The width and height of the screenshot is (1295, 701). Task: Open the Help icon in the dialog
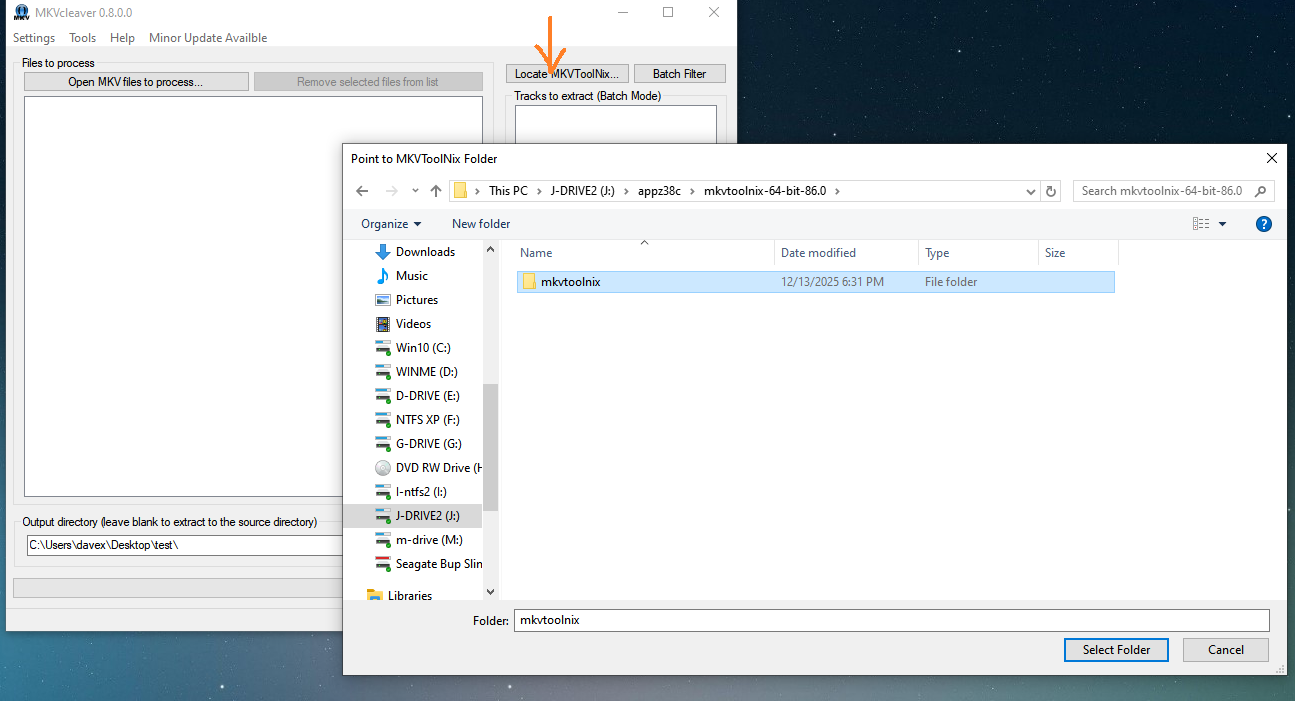tap(1264, 224)
